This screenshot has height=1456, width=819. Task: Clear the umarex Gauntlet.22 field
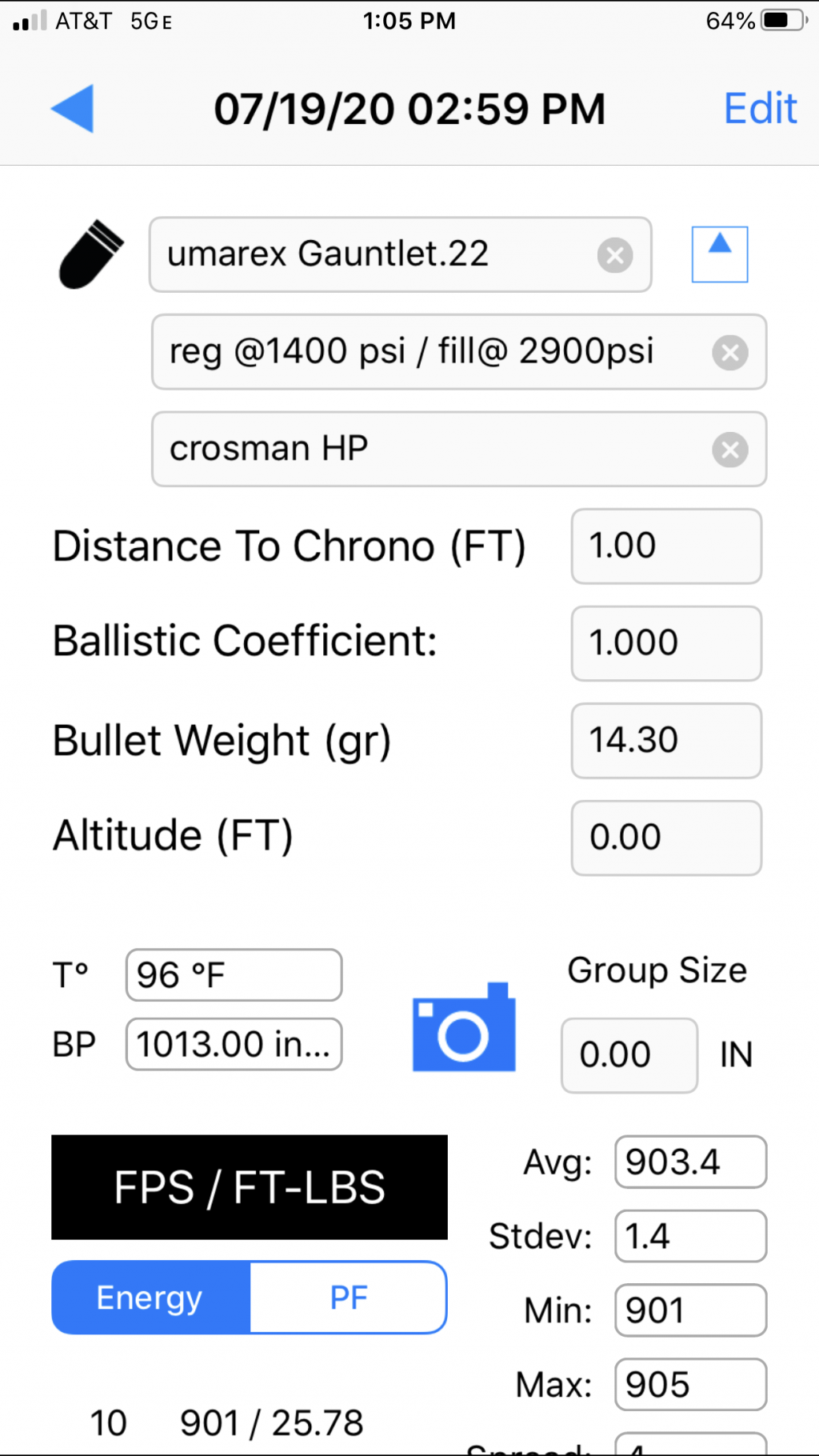[615, 256]
